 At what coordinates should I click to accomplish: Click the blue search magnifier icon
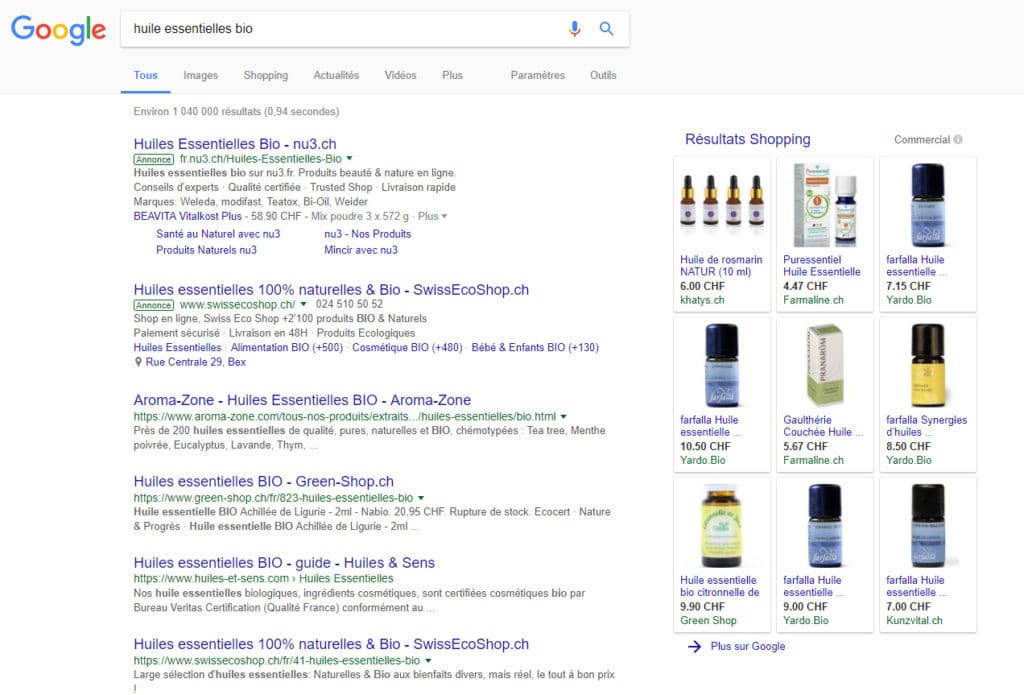606,29
